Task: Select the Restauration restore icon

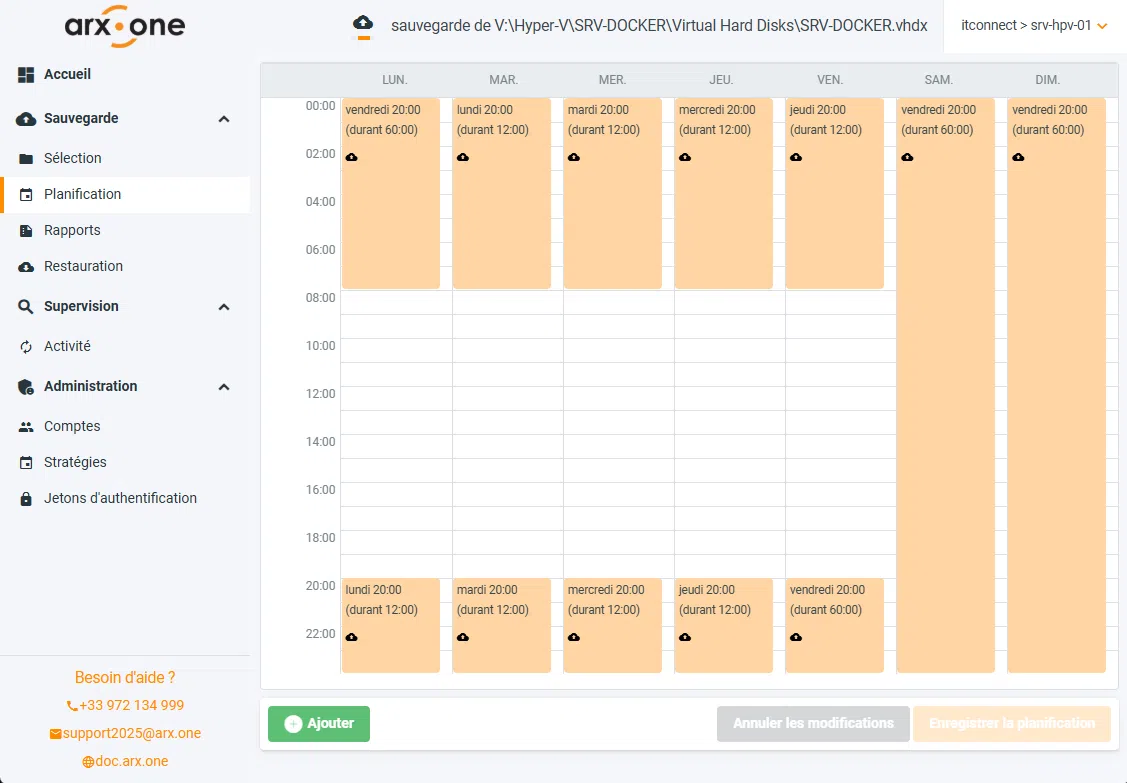Action: tap(25, 266)
